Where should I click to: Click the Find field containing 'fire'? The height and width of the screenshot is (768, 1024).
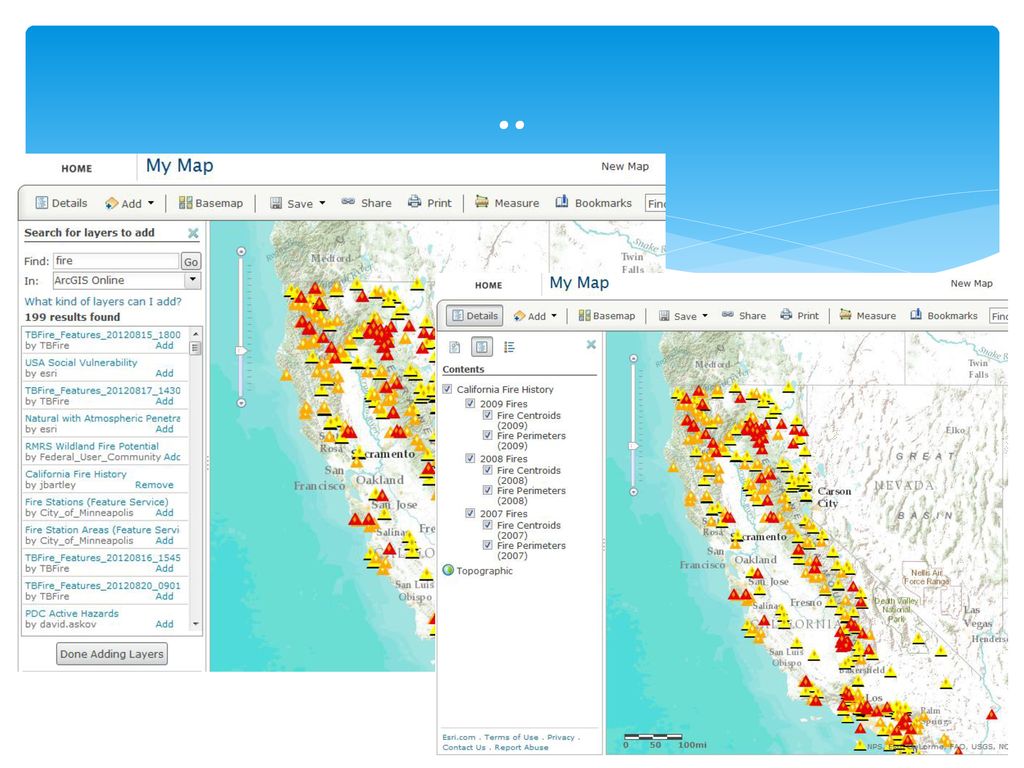116,261
